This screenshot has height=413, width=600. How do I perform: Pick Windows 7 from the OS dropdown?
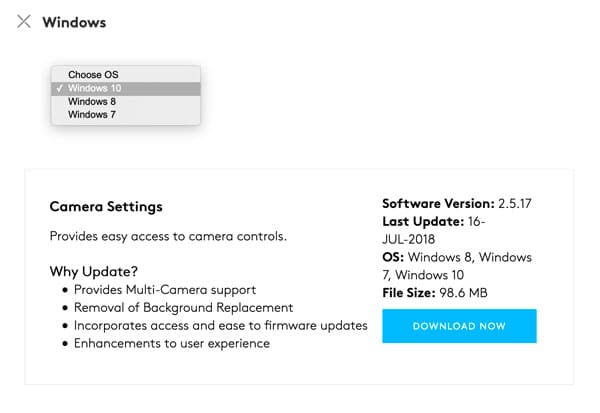92,114
